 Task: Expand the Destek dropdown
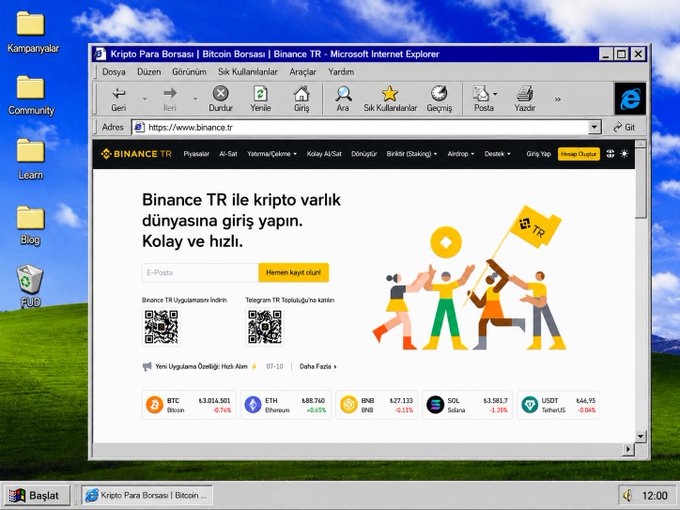click(x=497, y=154)
